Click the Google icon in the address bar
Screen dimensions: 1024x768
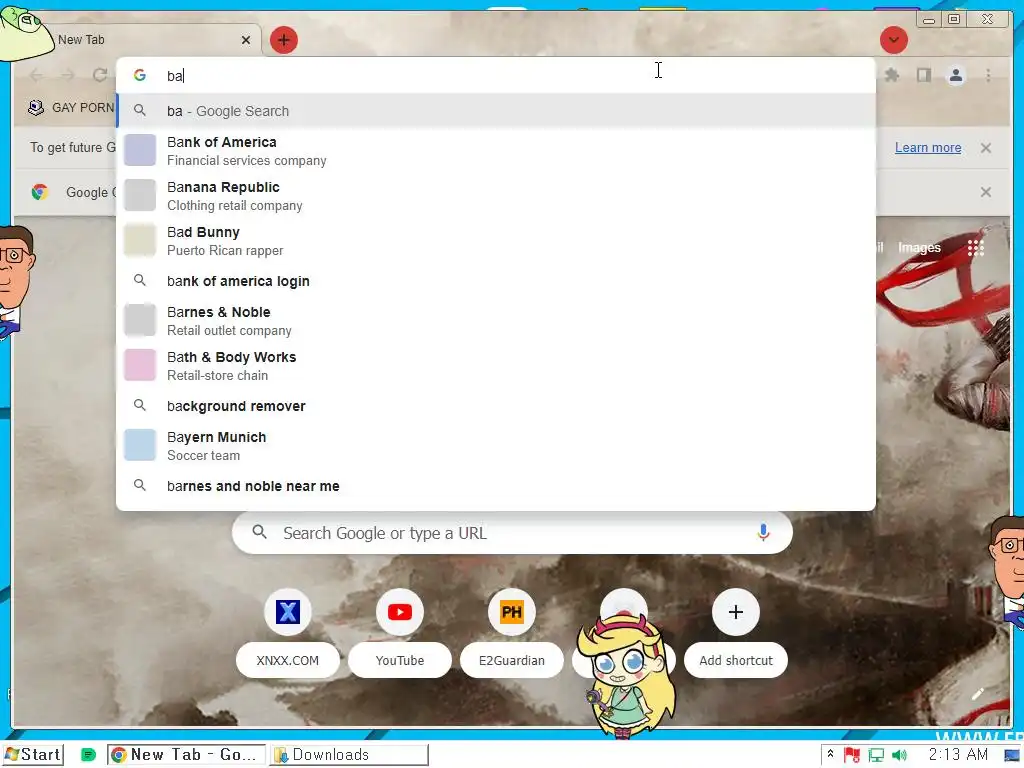click(x=139, y=75)
